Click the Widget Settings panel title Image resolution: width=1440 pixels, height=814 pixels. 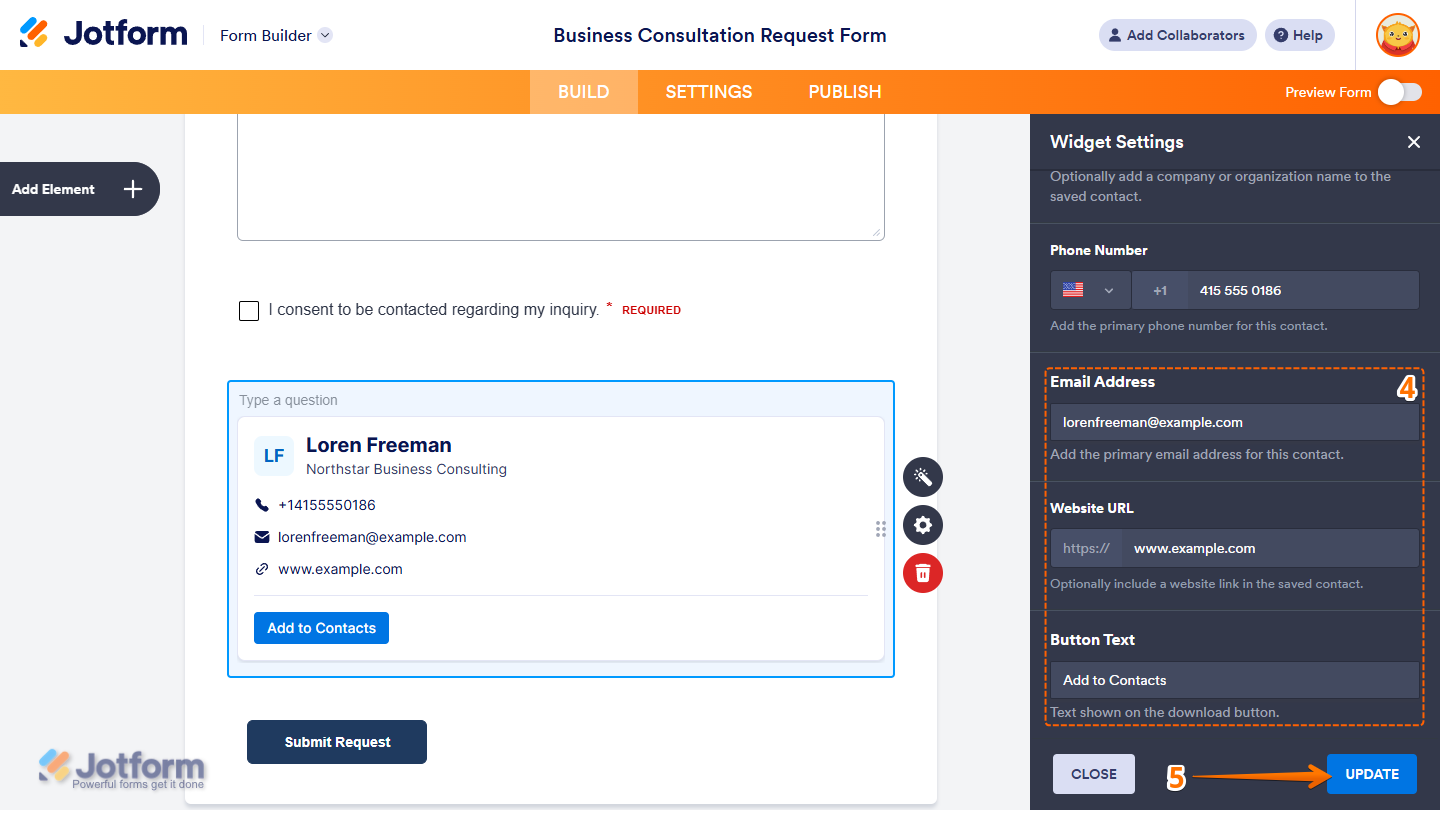click(x=1117, y=142)
